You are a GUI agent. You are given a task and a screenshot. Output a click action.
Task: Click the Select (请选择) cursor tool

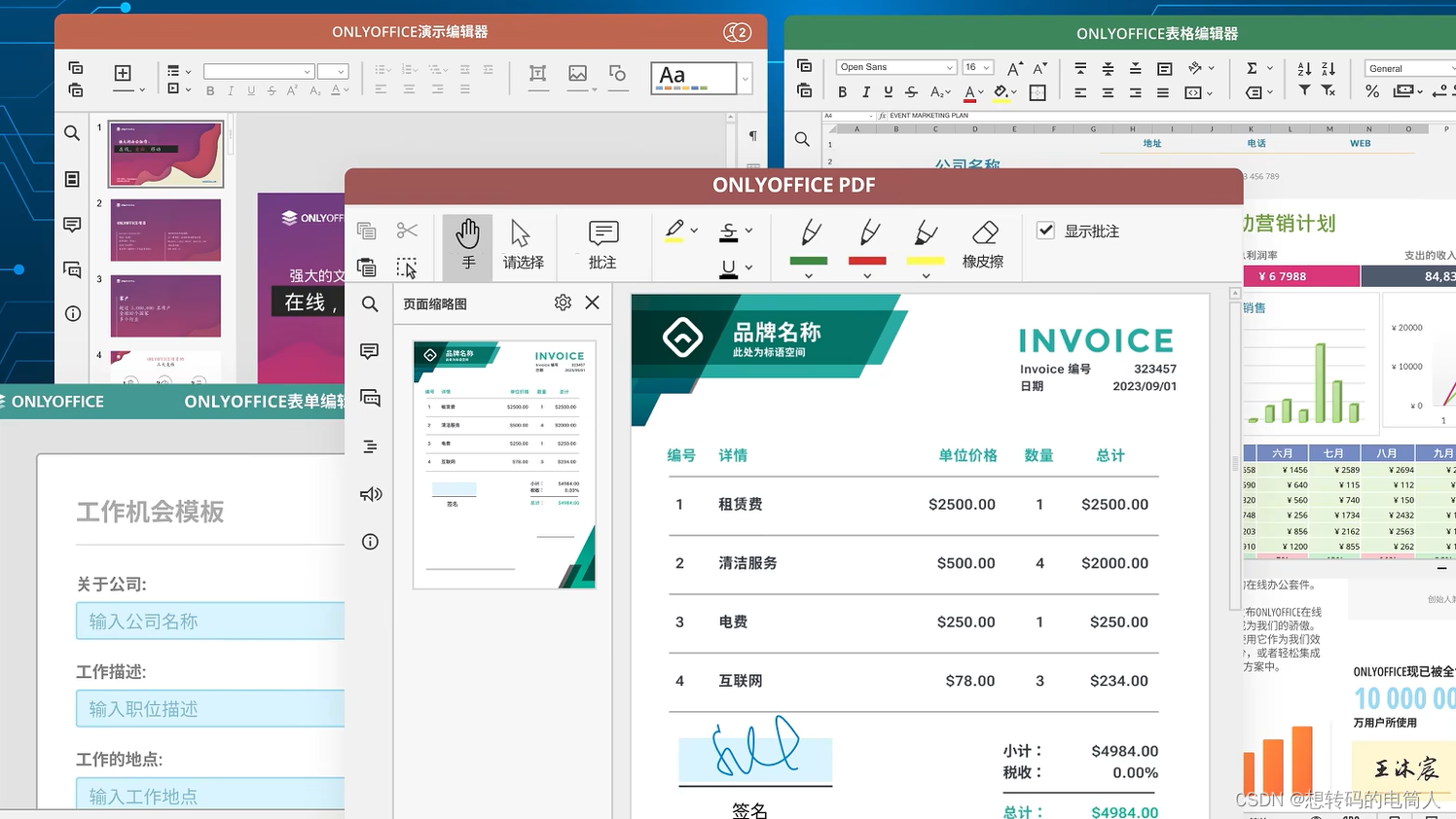[x=523, y=245]
